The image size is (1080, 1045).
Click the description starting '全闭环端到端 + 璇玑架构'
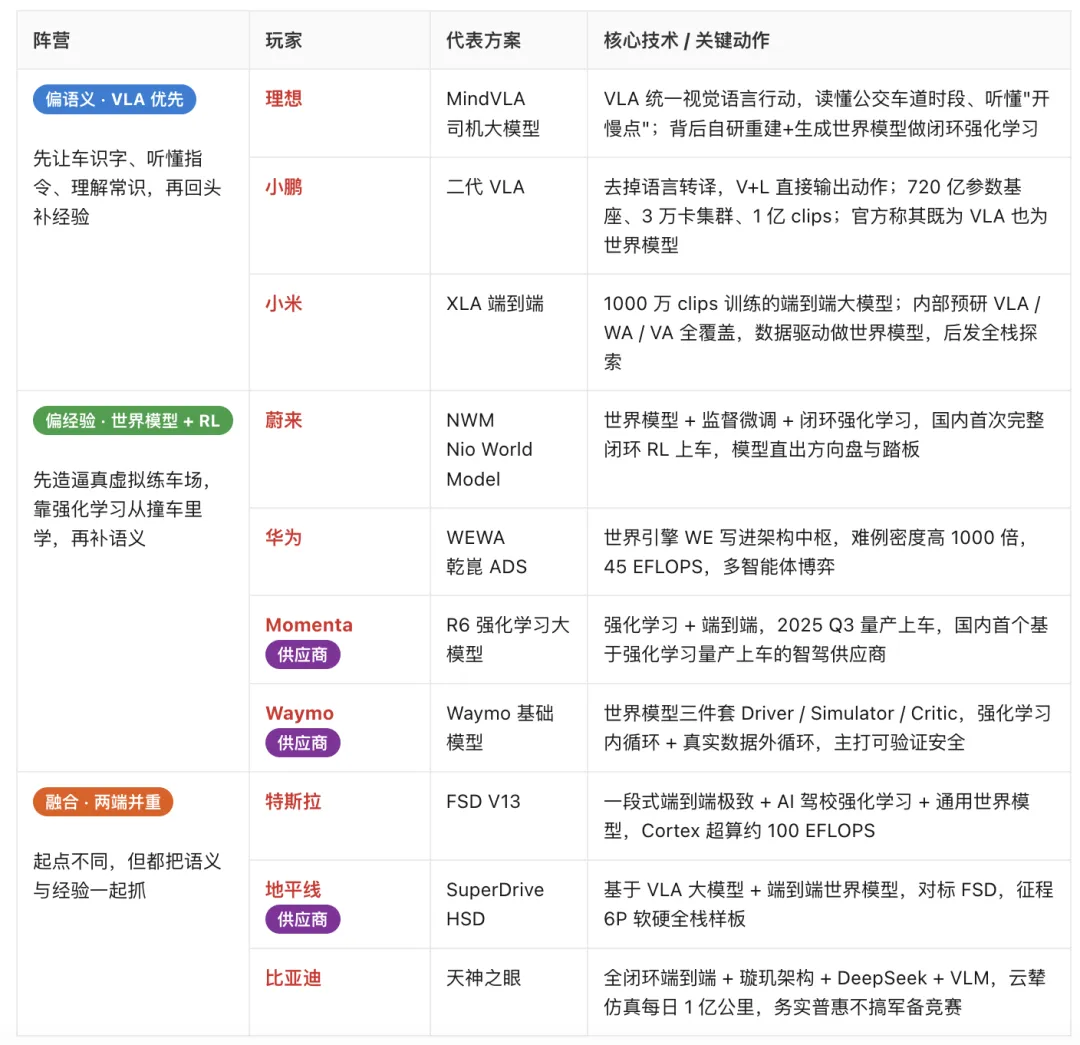click(x=825, y=992)
